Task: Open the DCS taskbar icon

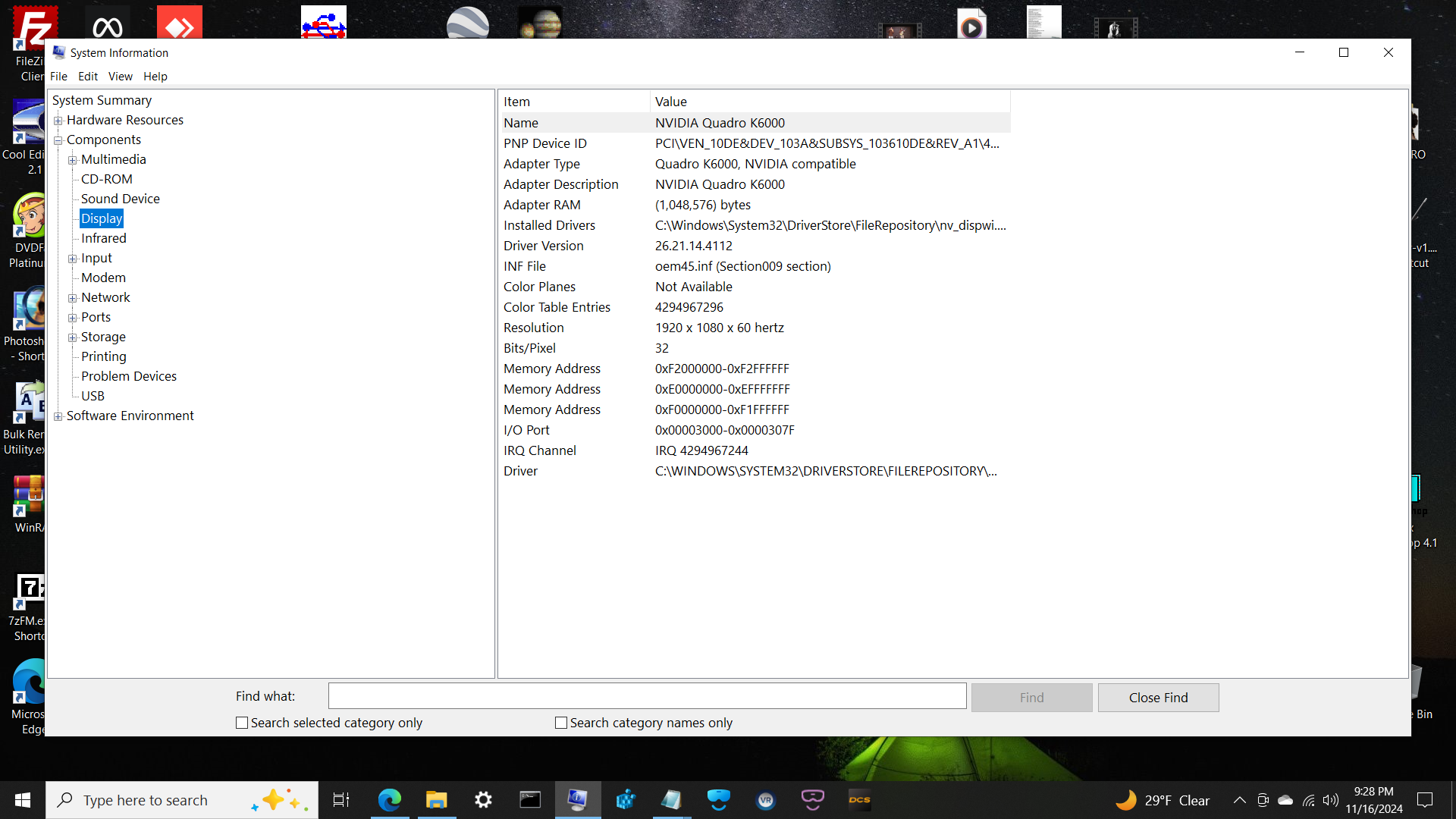Action: 859,800
